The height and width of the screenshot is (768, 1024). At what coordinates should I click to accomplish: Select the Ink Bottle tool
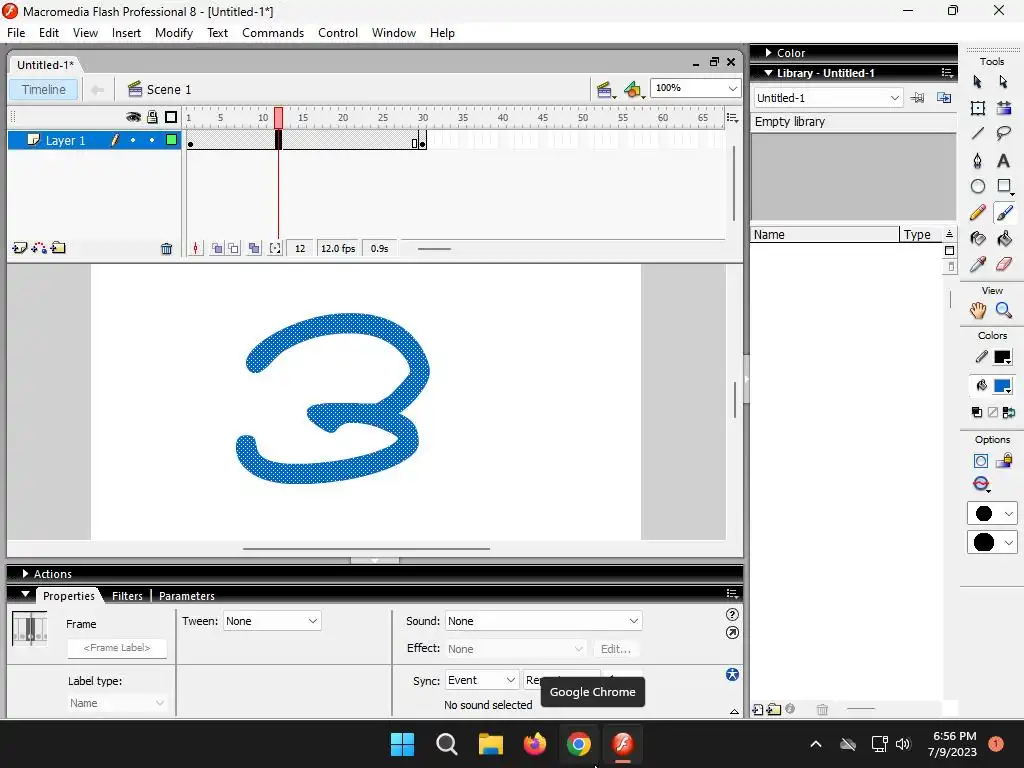[x=977, y=238]
